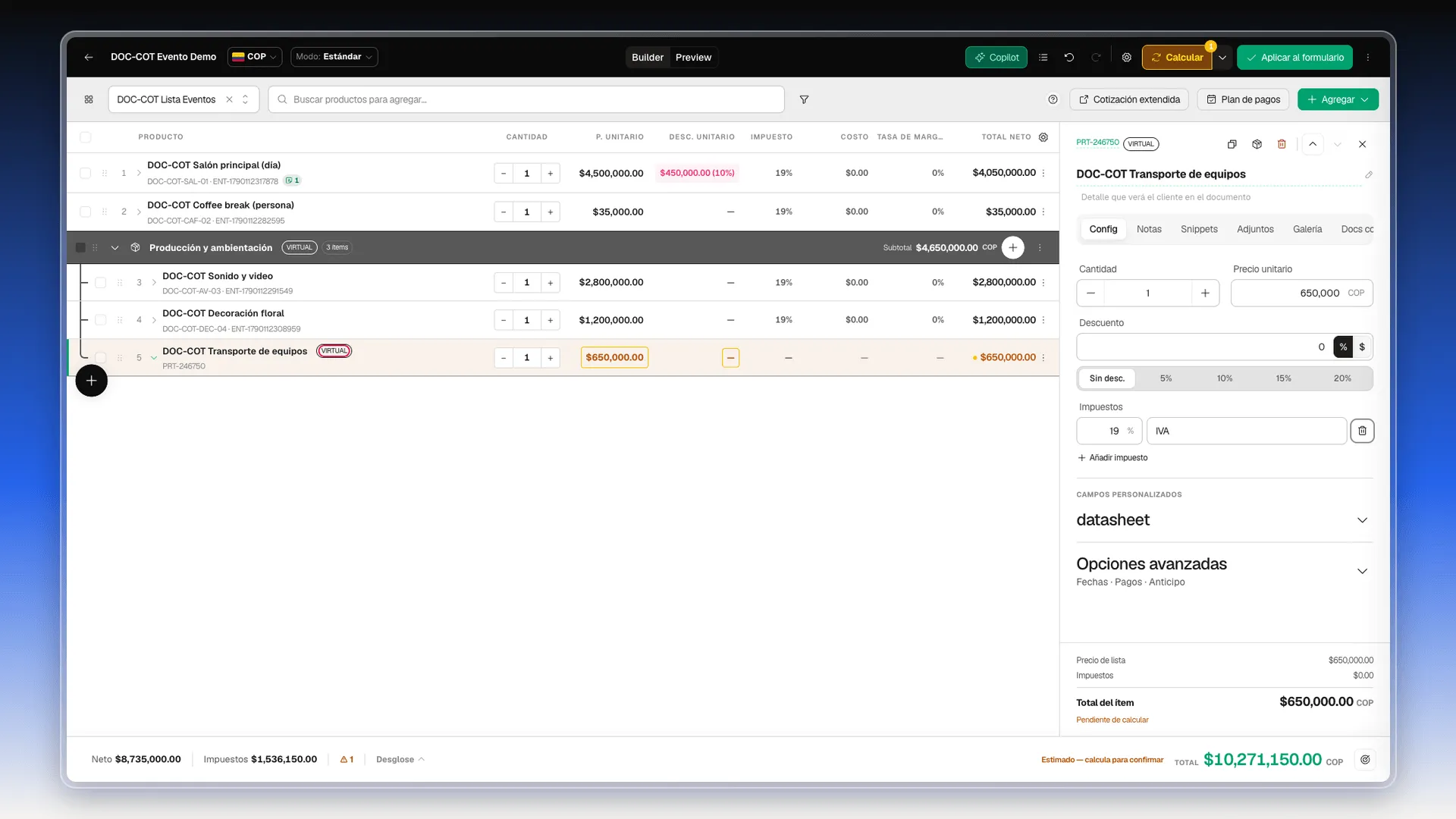Expand the datasheet section
Viewport: 1456px width, 819px height.
click(1362, 520)
